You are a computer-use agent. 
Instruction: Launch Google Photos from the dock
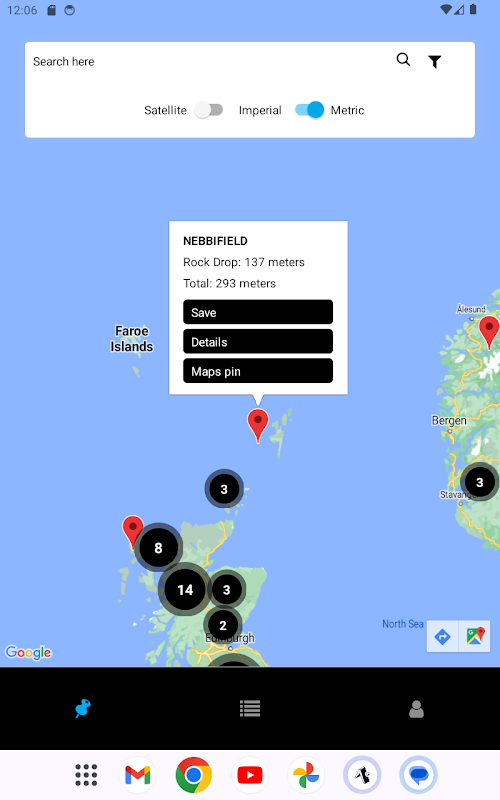coord(306,775)
